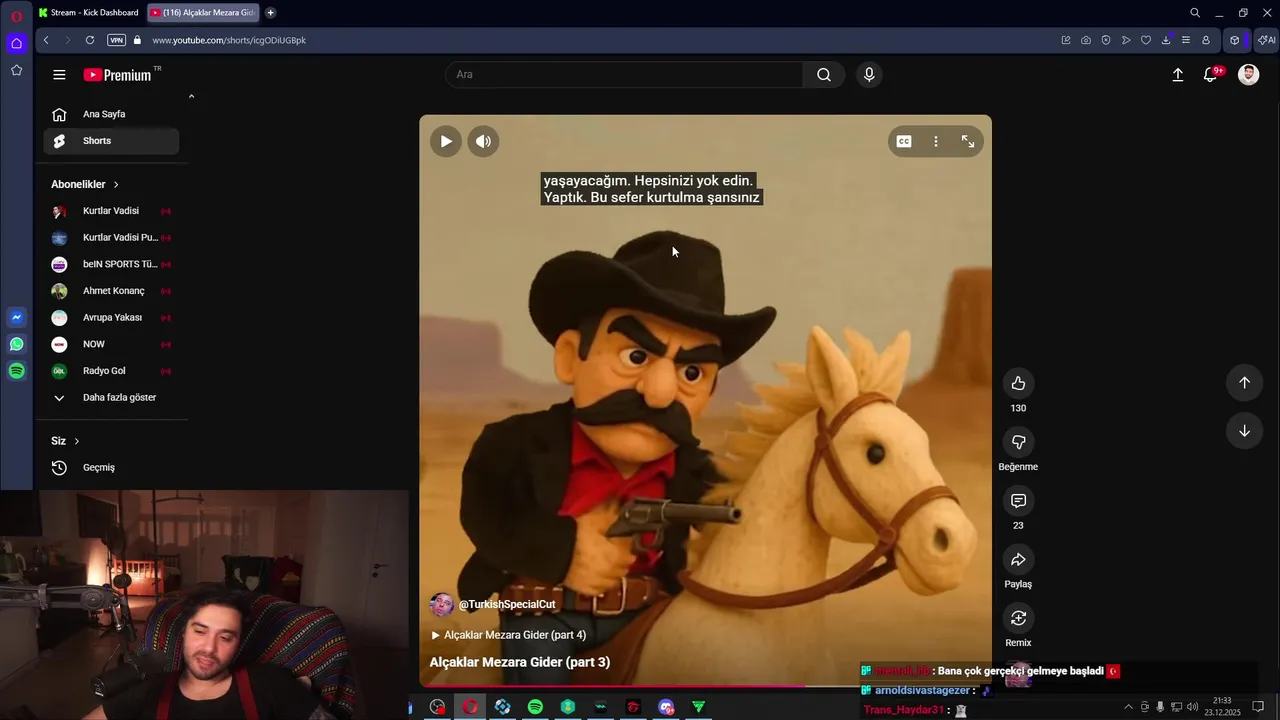Reload the current page
Viewport: 1280px width, 720px height.
90,40
